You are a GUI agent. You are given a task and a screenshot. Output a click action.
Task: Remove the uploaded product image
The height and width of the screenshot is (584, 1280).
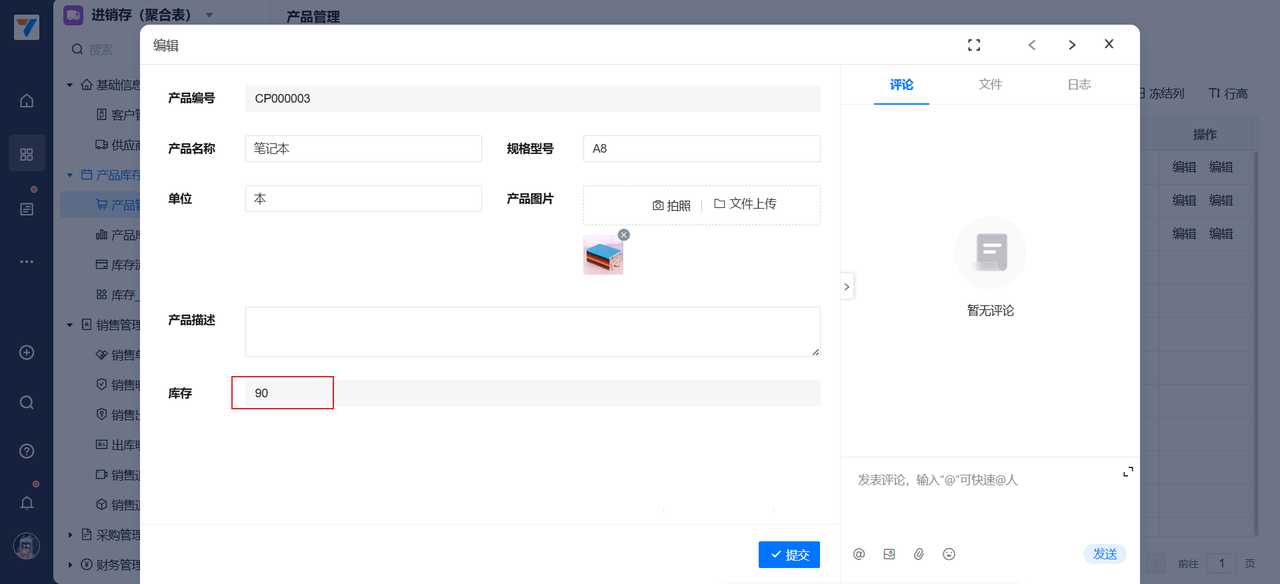[624, 235]
